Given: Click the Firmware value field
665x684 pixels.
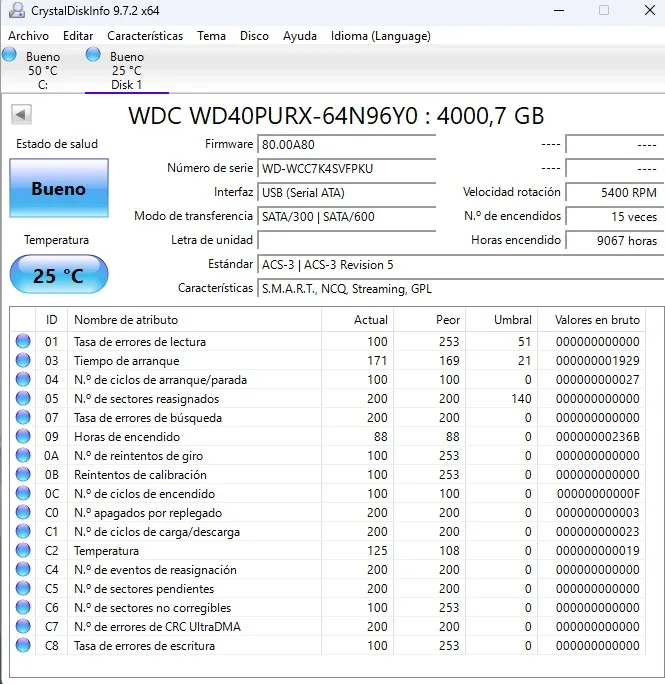Looking at the screenshot, I should [347, 145].
